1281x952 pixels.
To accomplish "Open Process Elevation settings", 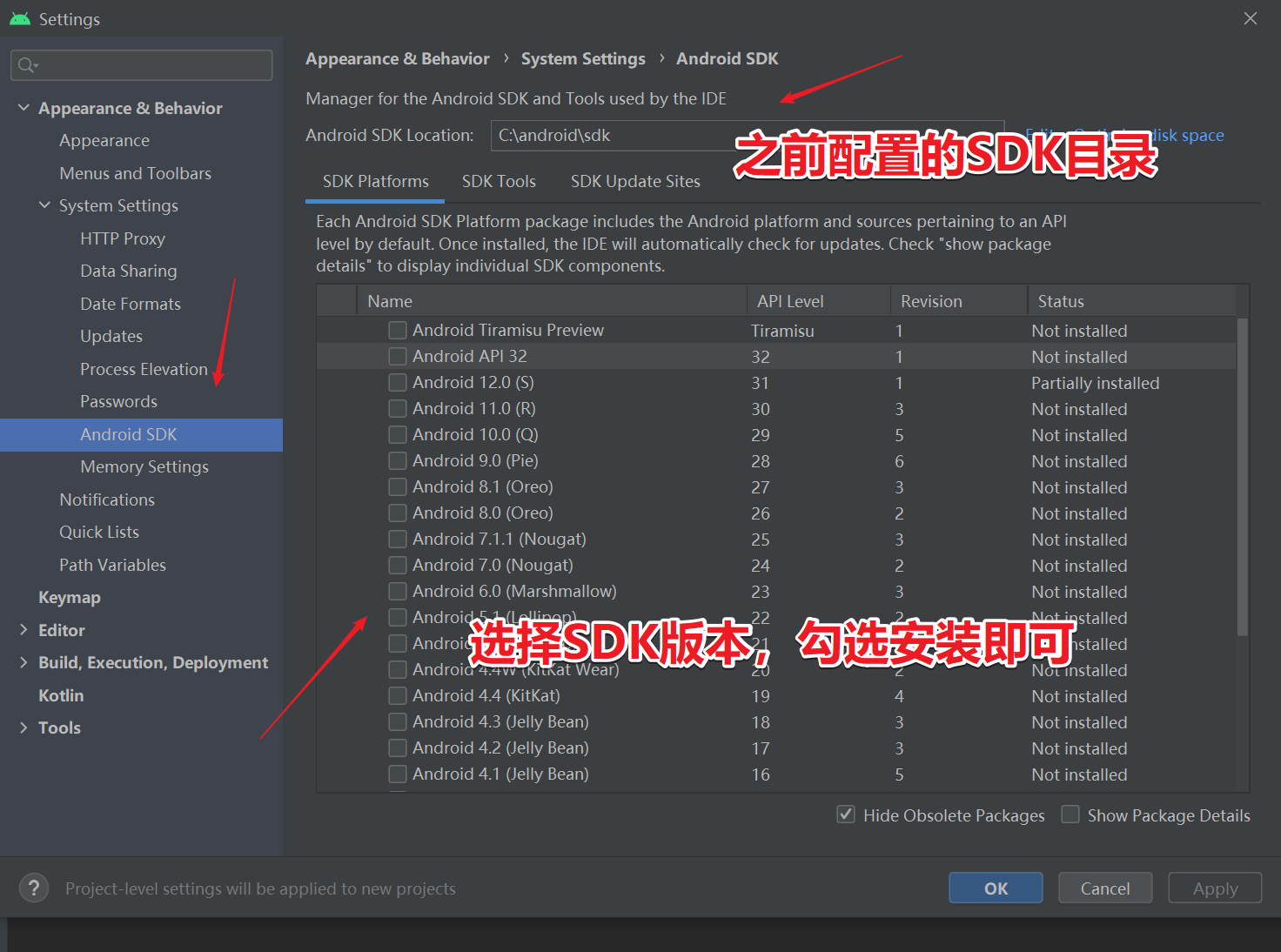I will point(144,369).
